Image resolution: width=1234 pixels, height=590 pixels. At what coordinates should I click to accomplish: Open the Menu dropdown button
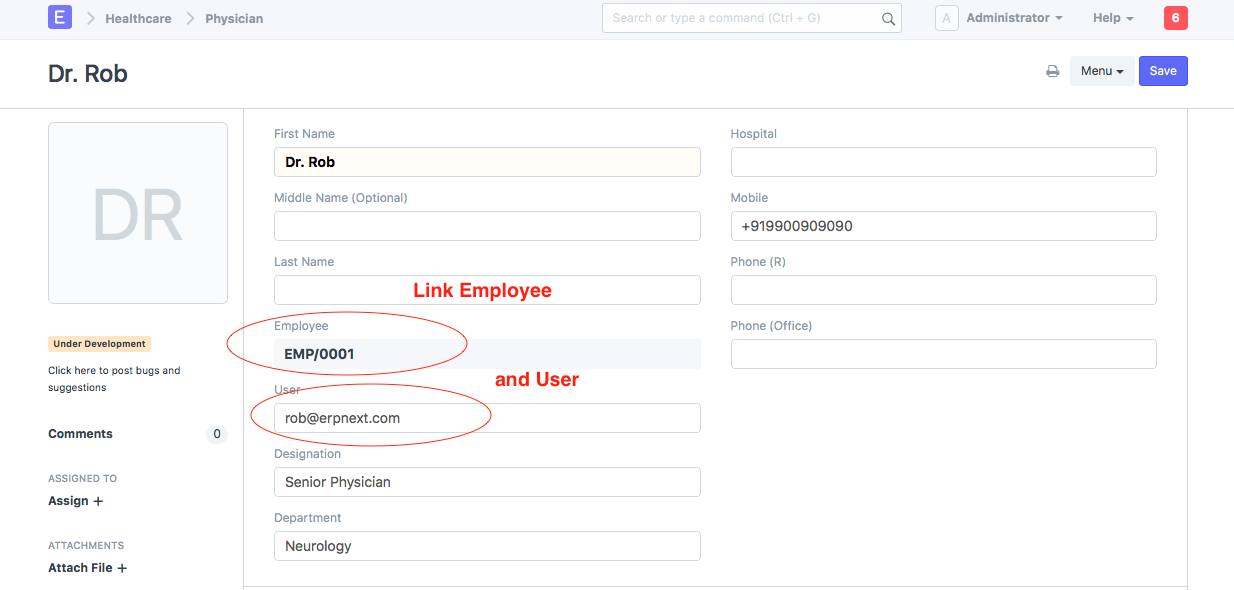1102,71
